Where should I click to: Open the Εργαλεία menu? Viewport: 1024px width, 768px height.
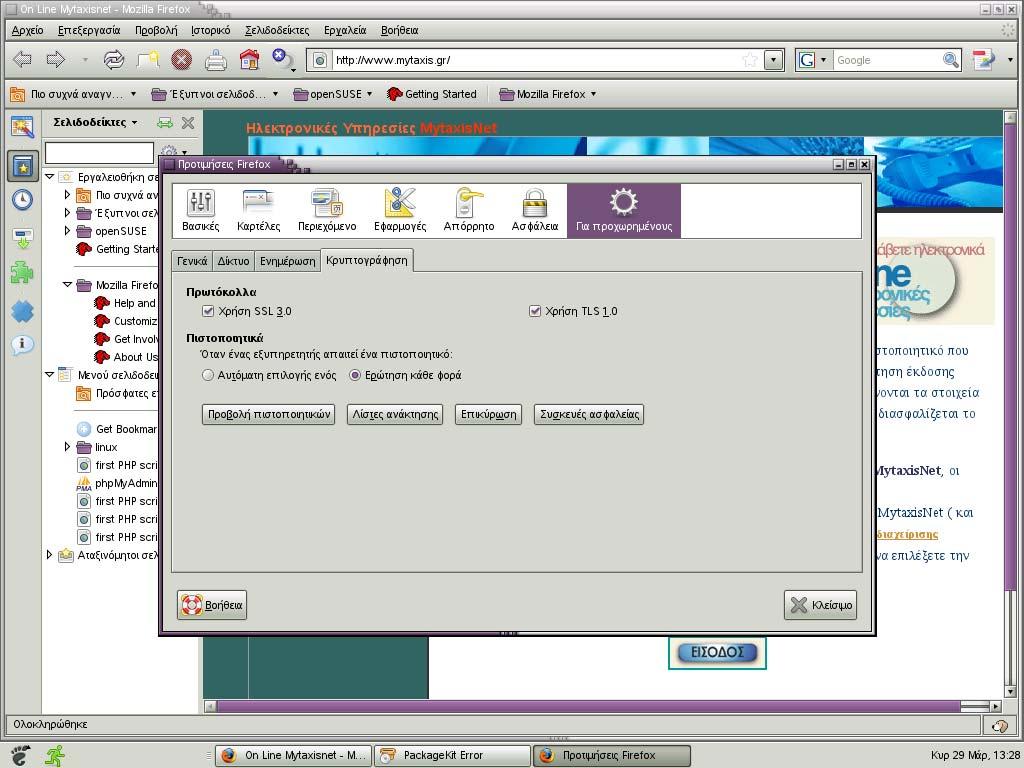345,30
